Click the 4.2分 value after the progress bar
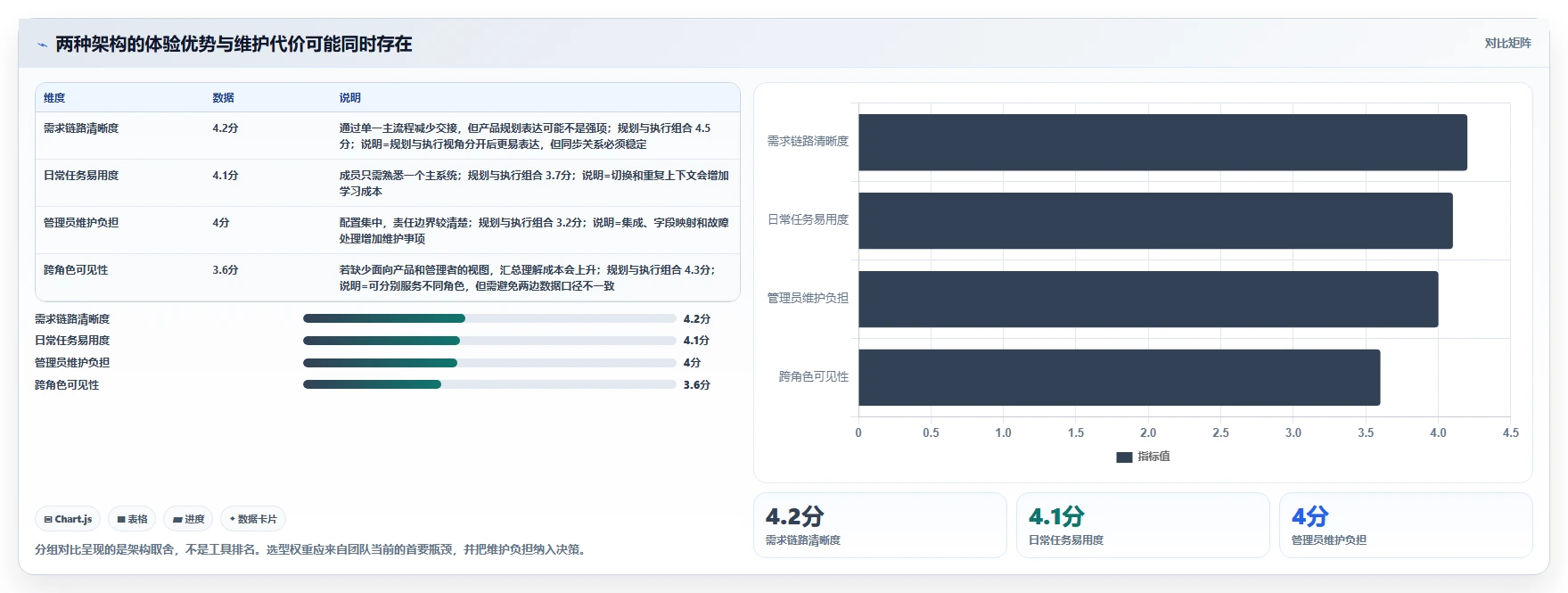Viewport: 1568px width, 593px height. tap(697, 319)
